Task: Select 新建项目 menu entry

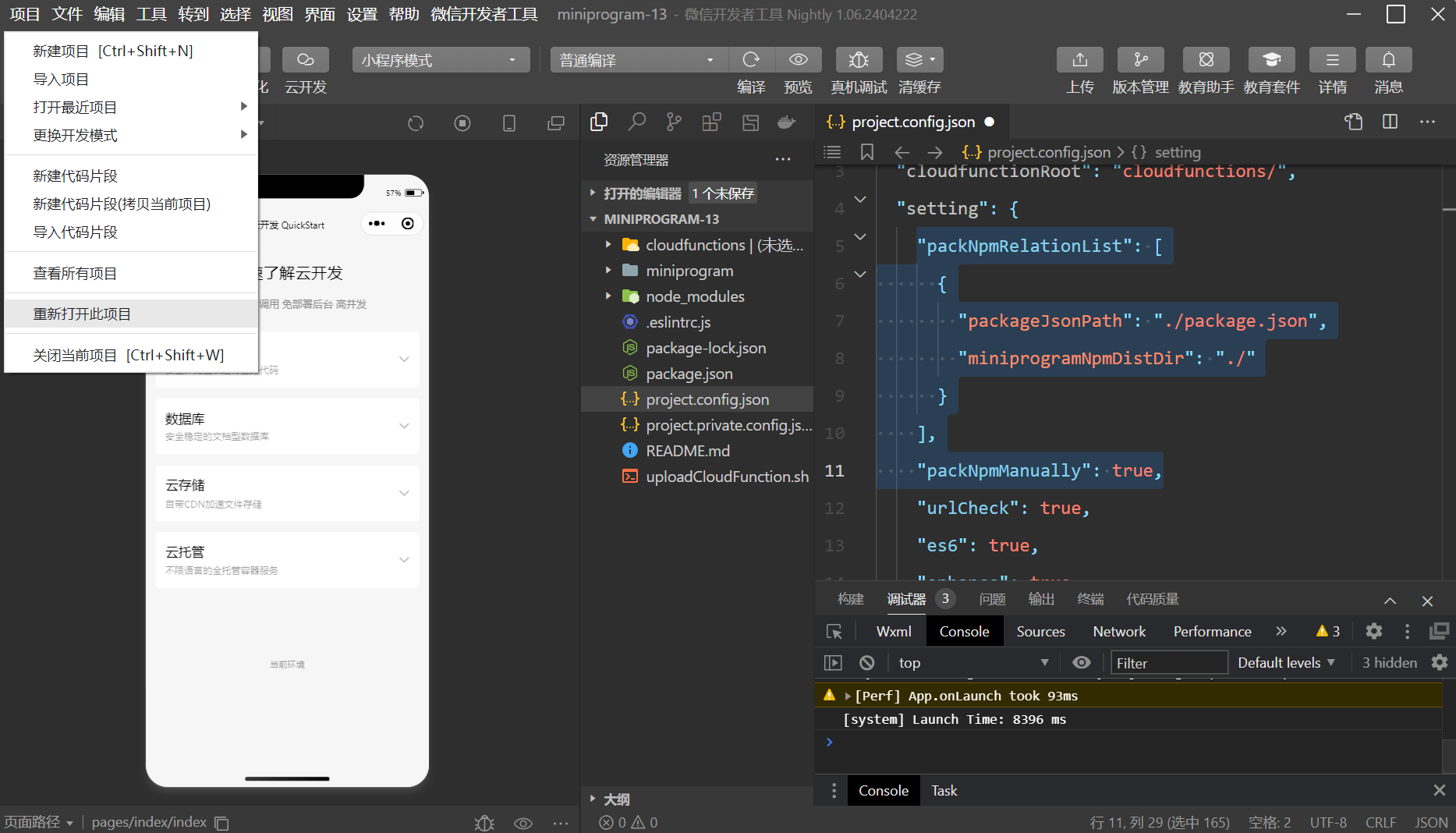Action: point(131,51)
